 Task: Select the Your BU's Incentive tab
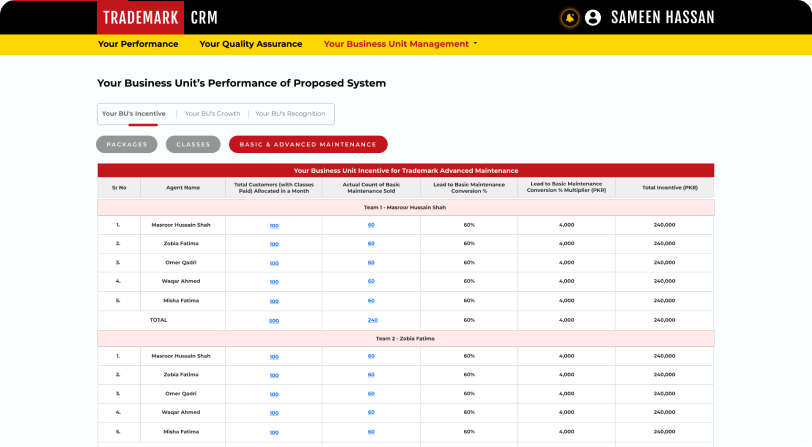(134, 114)
